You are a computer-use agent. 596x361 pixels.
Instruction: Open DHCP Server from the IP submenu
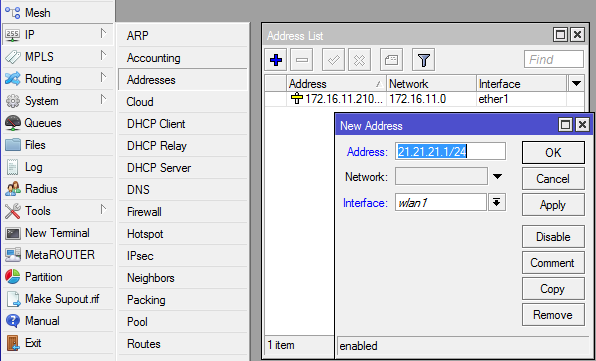pyautogui.click(x=183, y=168)
